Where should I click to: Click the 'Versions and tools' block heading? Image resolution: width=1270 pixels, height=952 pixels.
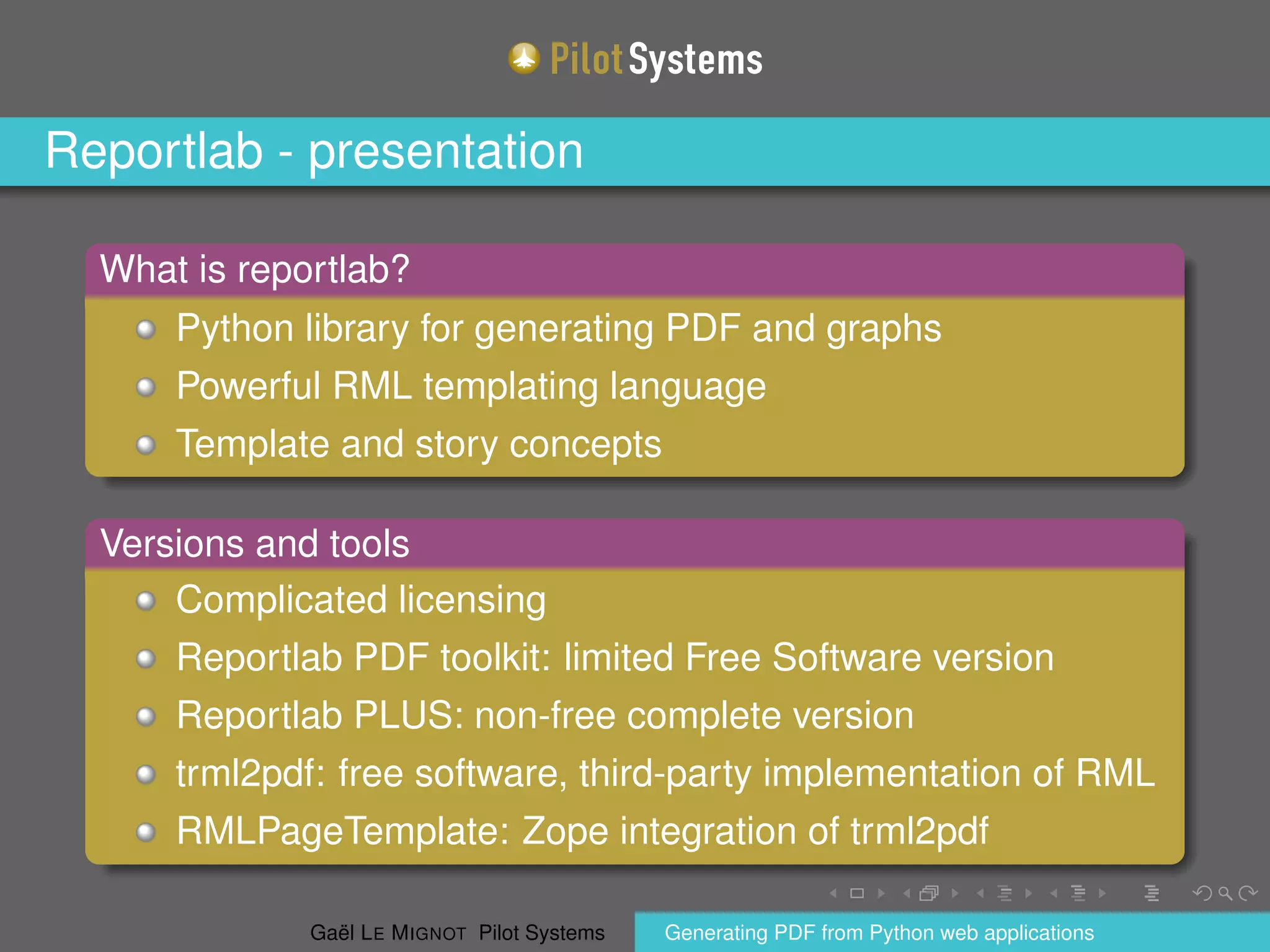[255, 544]
